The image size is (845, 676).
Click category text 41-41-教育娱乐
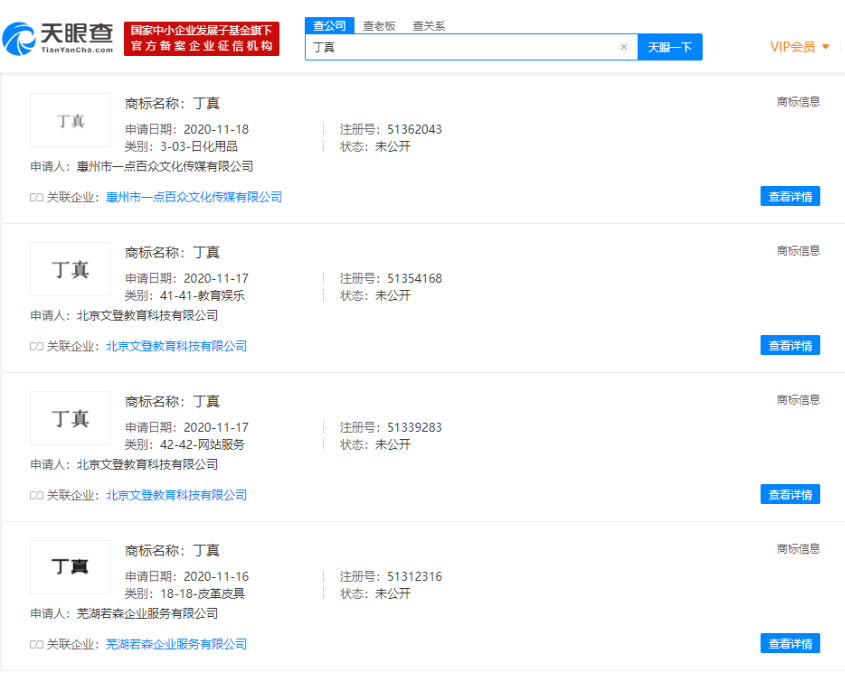(x=203, y=295)
